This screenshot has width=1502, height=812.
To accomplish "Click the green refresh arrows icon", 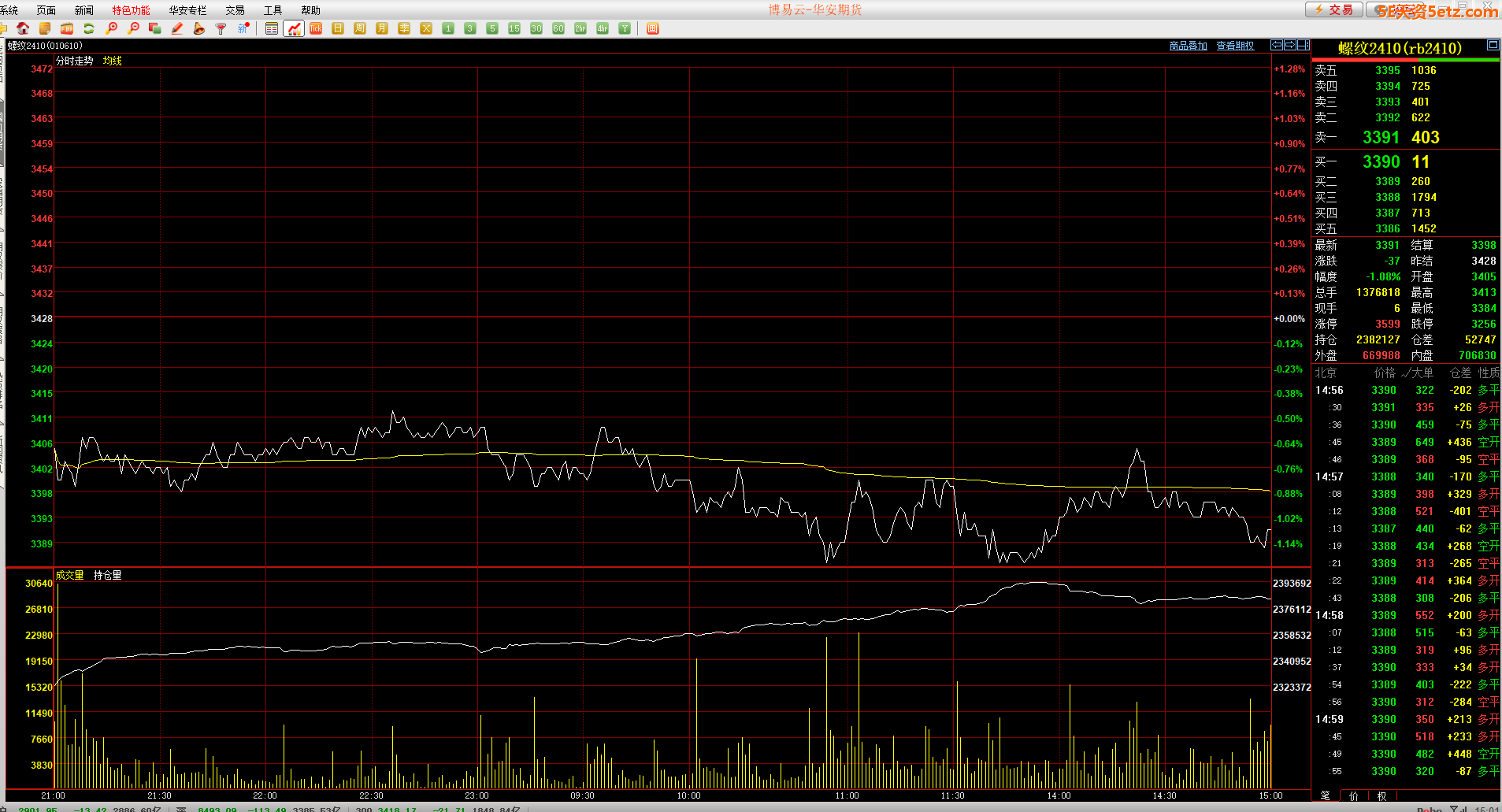I will tap(89, 28).
